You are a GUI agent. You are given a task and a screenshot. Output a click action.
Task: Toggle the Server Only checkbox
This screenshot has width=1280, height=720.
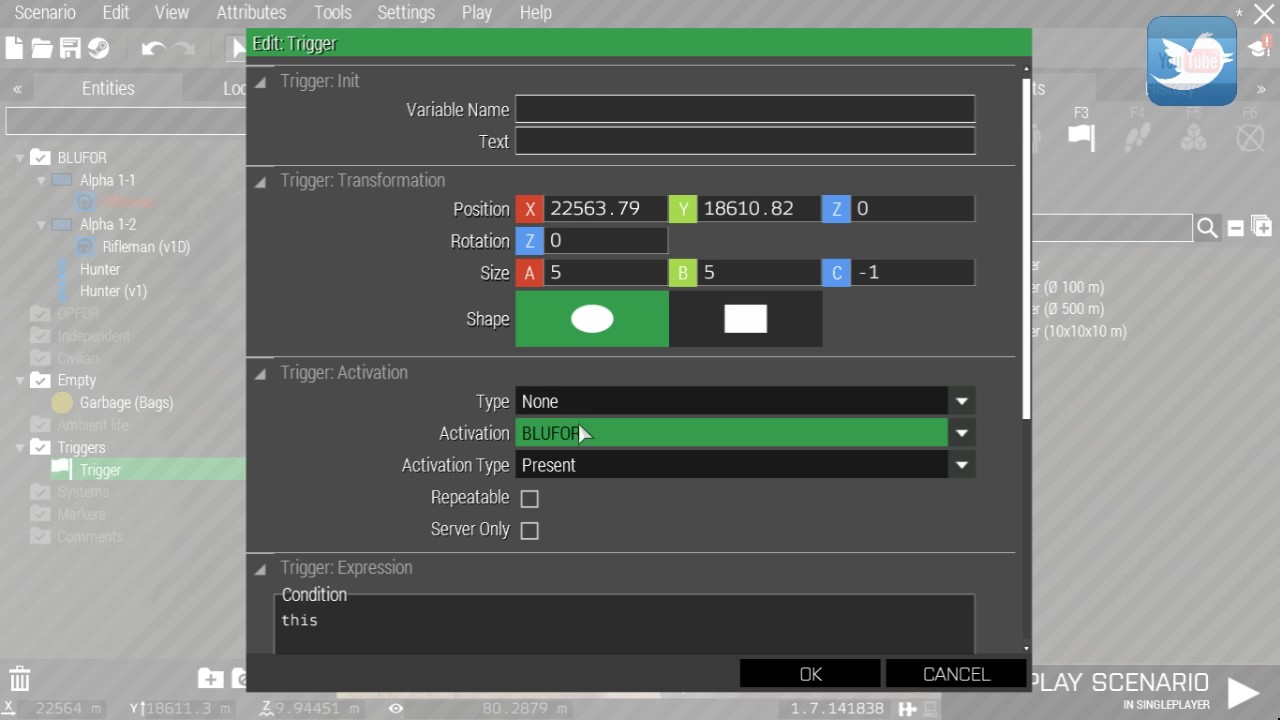(x=530, y=530)
